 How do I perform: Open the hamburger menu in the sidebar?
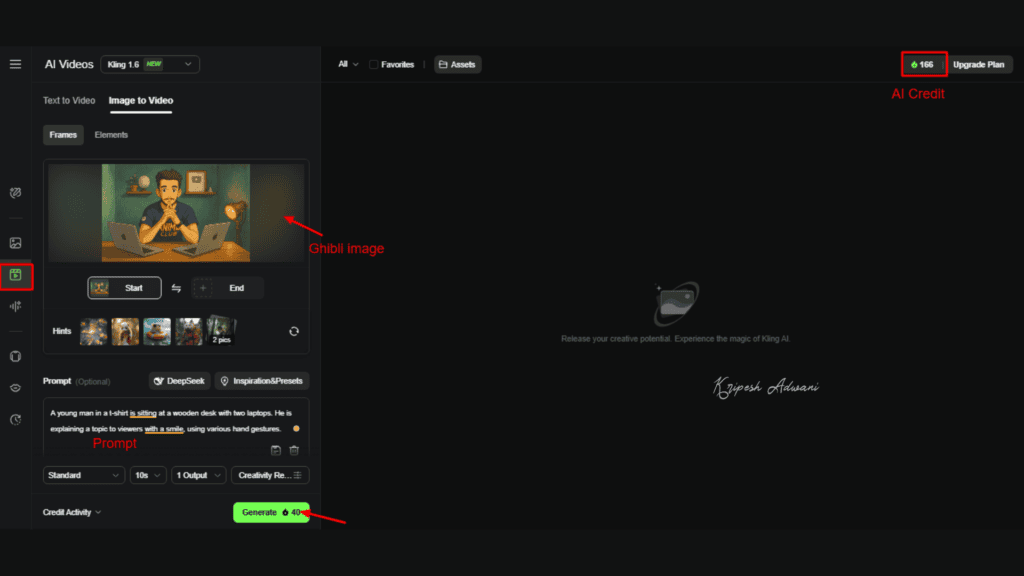click(x=15, y=64)
